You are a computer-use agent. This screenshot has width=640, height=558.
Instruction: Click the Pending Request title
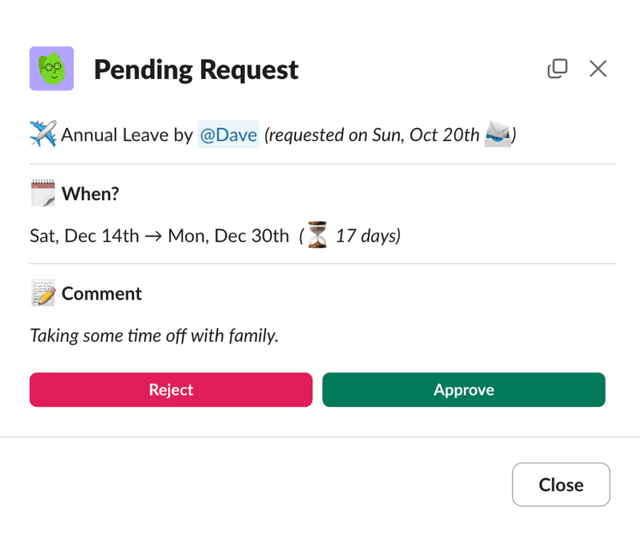click(x=196, y=70)
